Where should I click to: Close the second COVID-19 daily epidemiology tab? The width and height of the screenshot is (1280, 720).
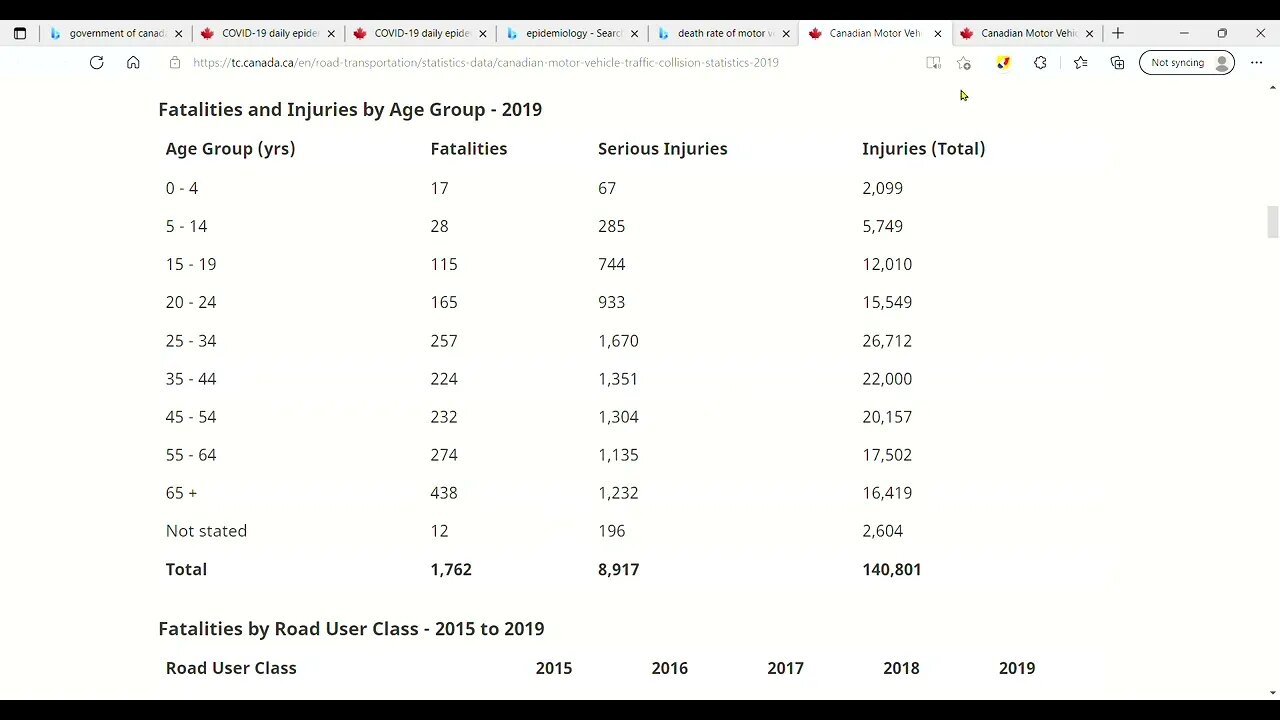(x=483, y=33)
